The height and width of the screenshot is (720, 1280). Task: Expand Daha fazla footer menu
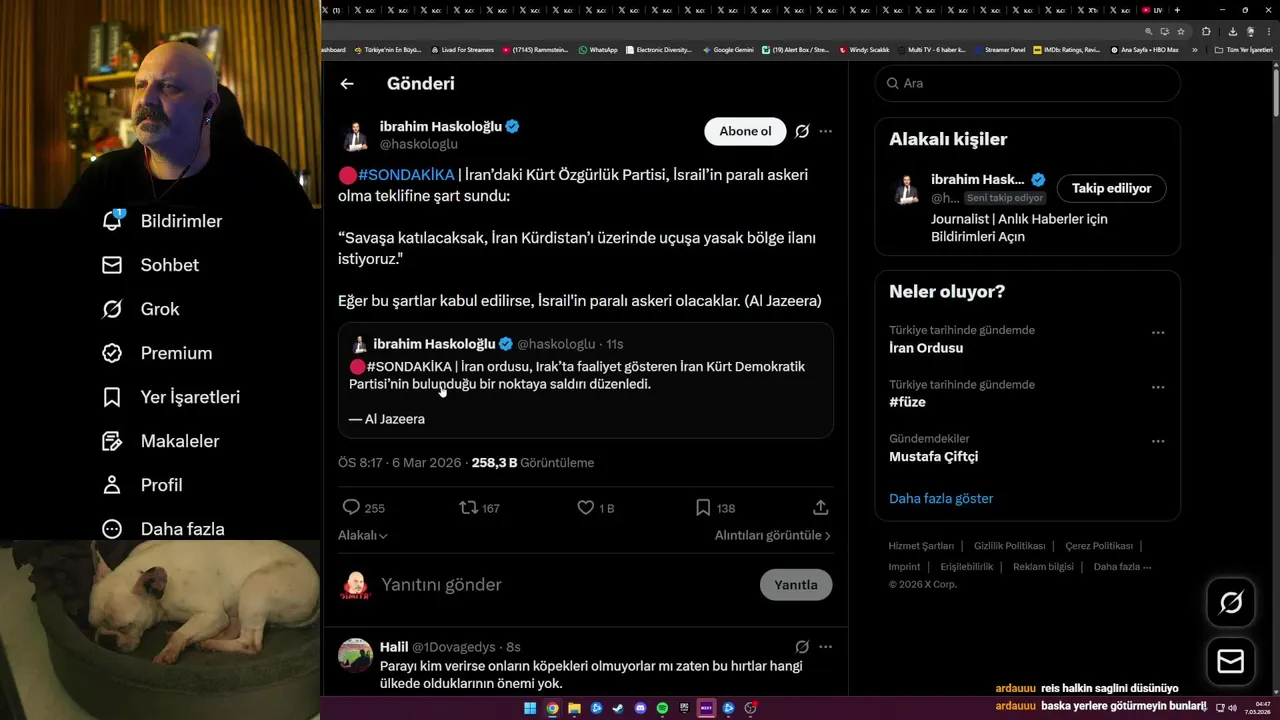[x=1122, y=567]
